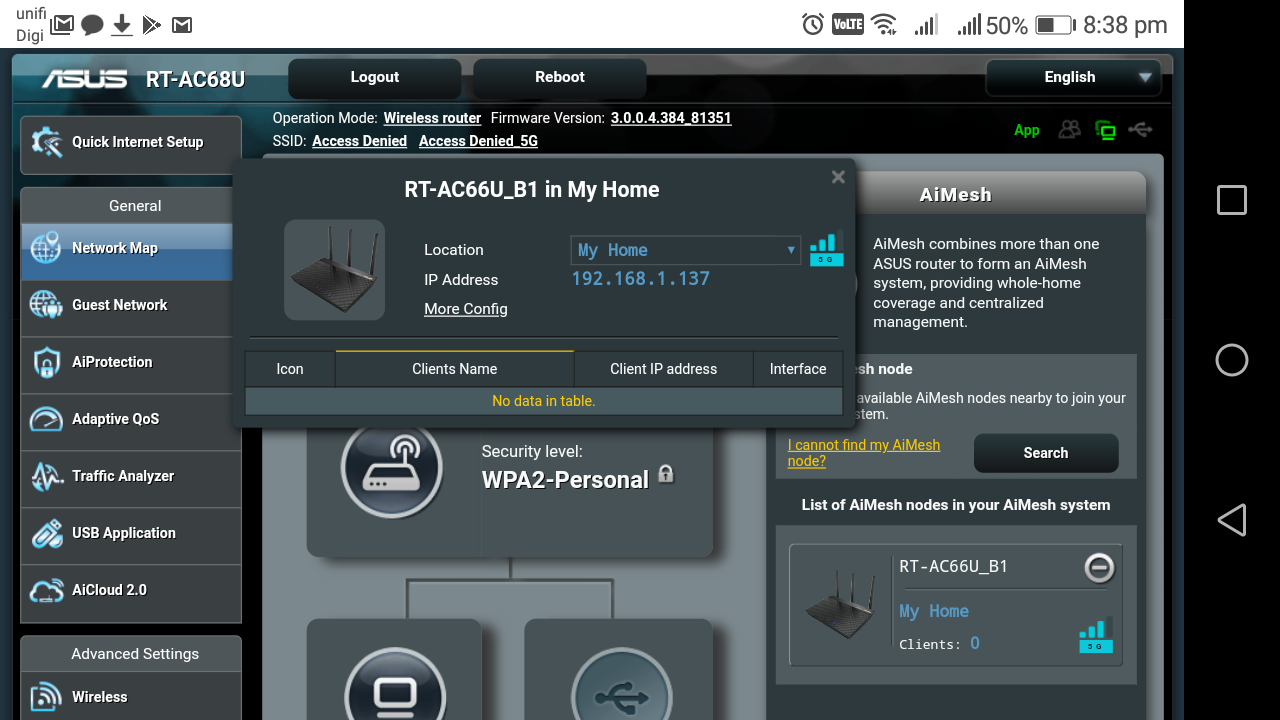The image size is (1280, 720).
Task: Click the guest network users status icon
Action: point(1070,130)
